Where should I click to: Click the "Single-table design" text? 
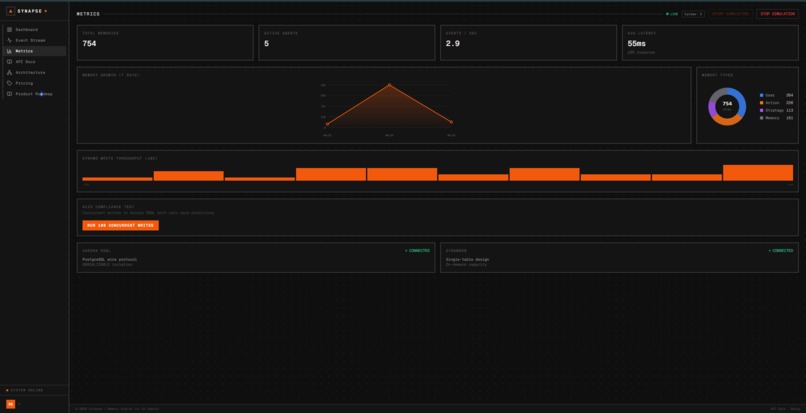click(x=467, y=260)
